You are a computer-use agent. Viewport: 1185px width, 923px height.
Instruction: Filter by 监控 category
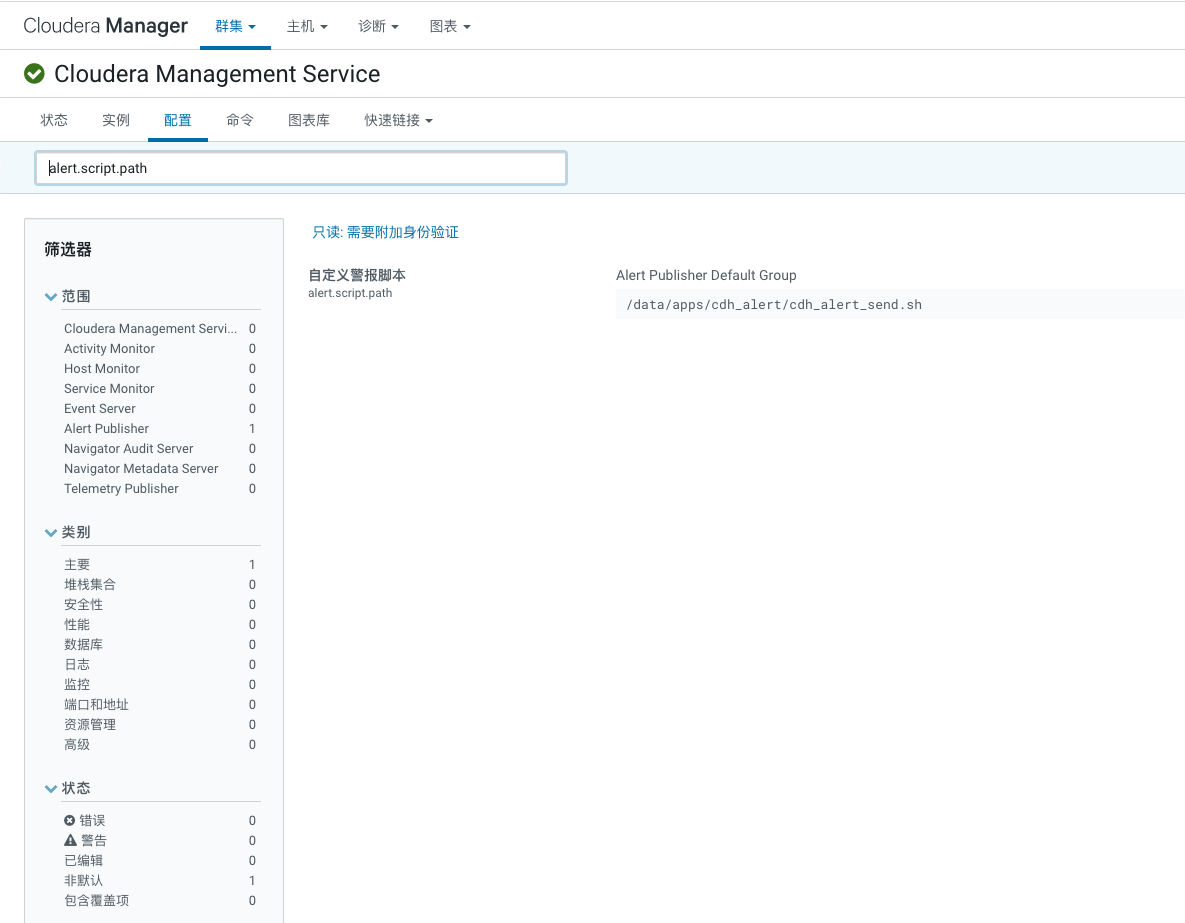click(159, 685)
